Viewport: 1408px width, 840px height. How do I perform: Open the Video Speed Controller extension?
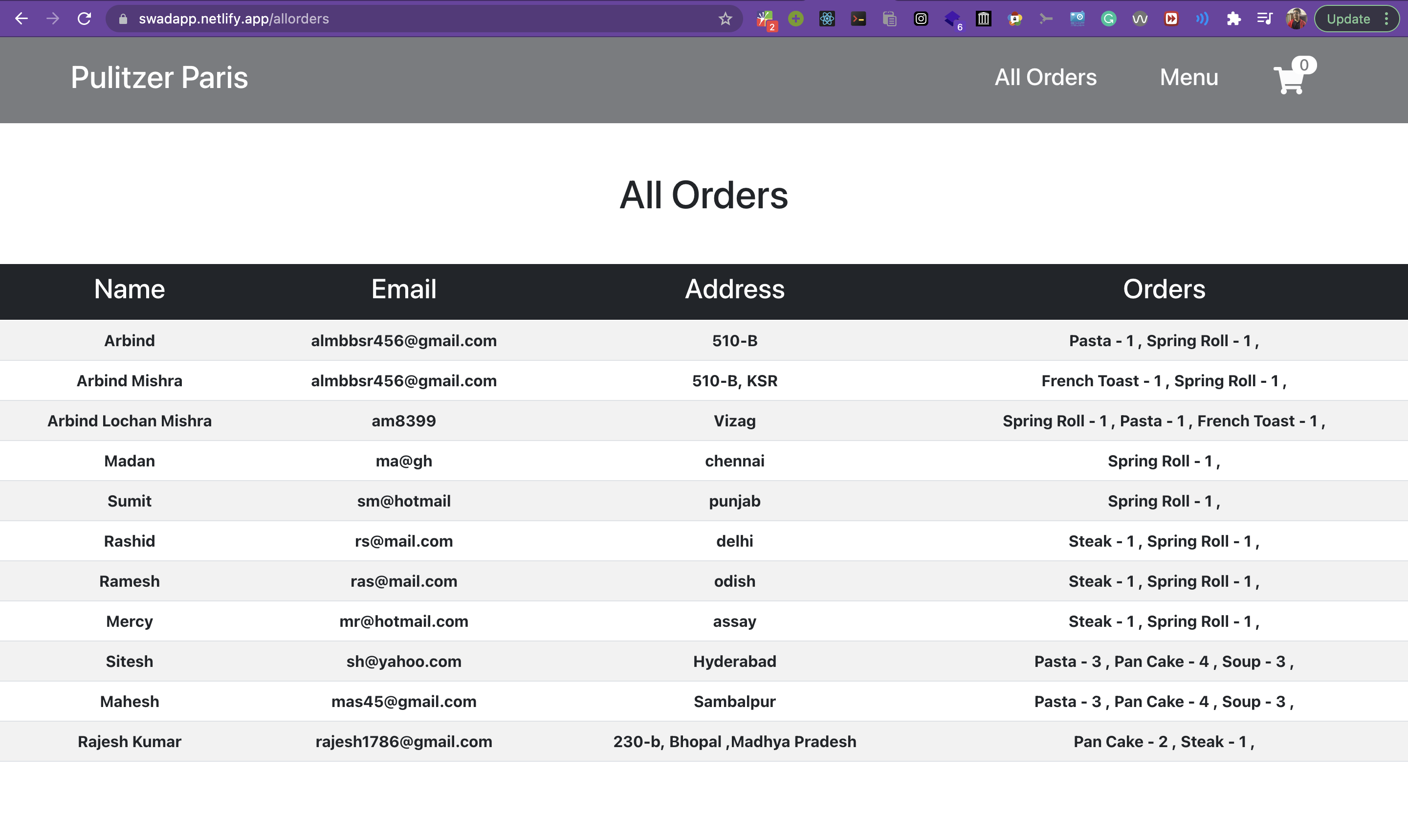click(x=1171, y=19)
